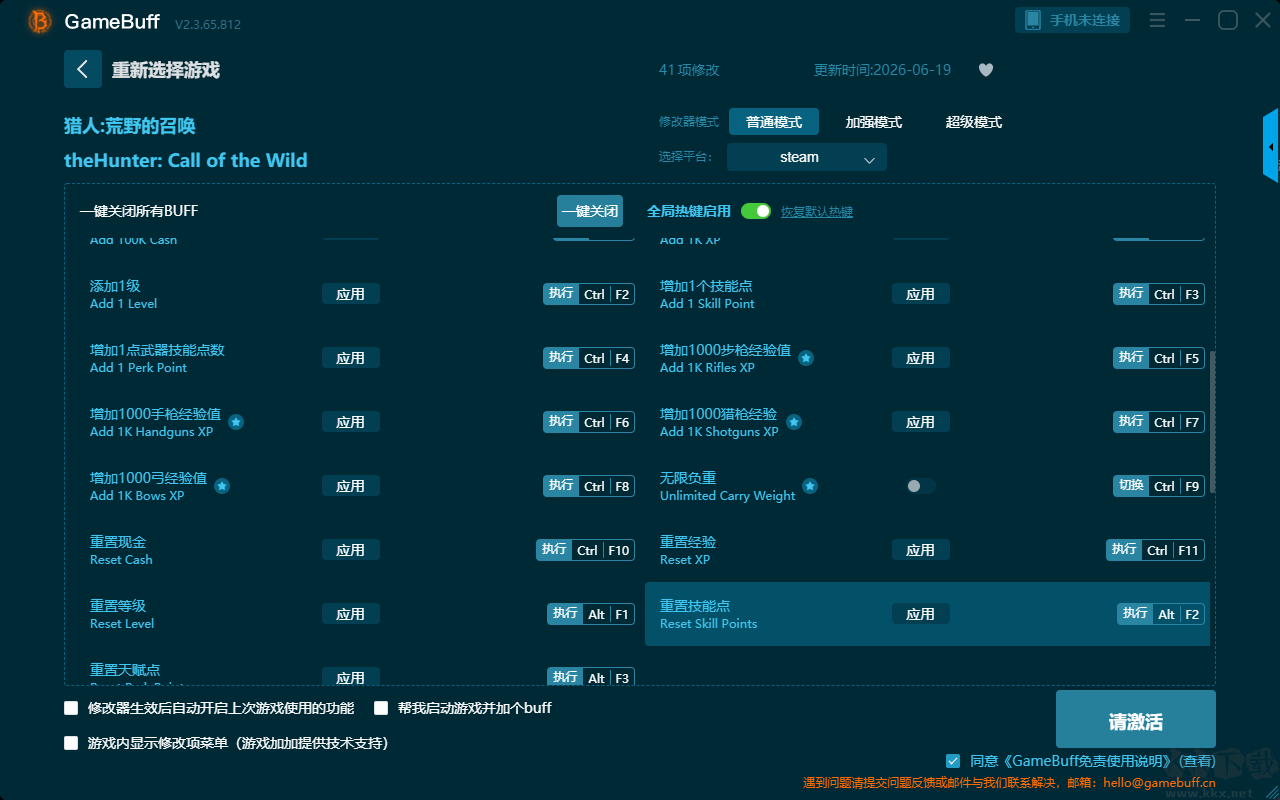Select the 超级模式 super mode tab
This screenshot has width=1280, height=800.
click(974, 122)
